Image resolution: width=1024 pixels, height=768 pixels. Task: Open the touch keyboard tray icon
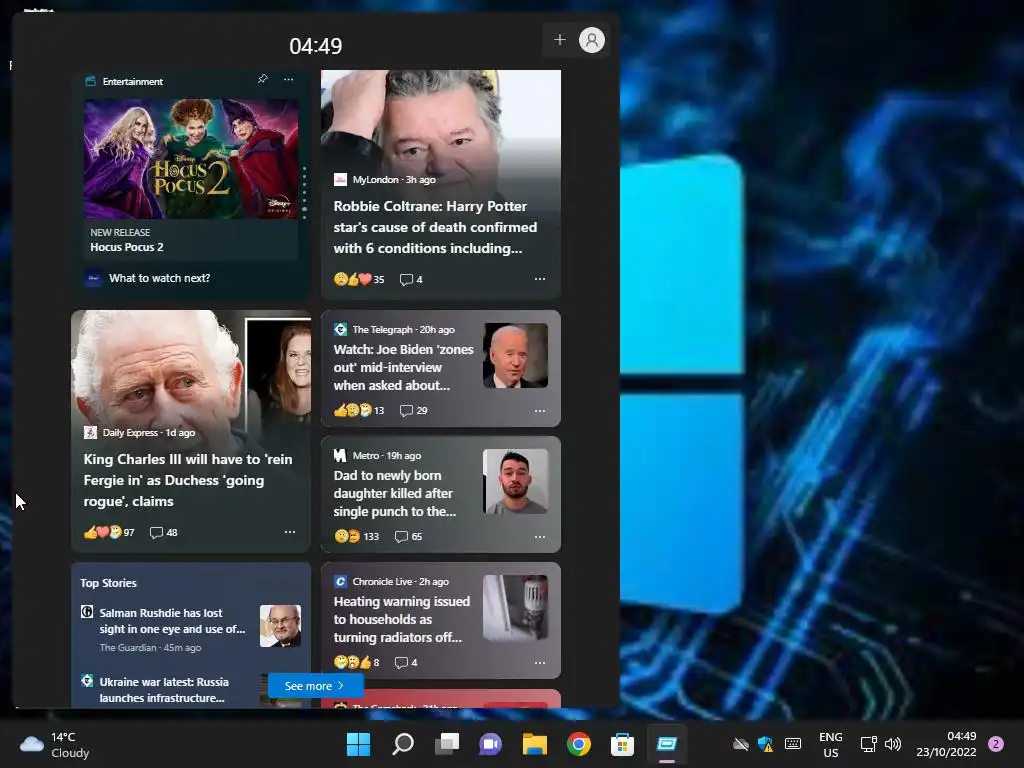[x=793, y=744]
